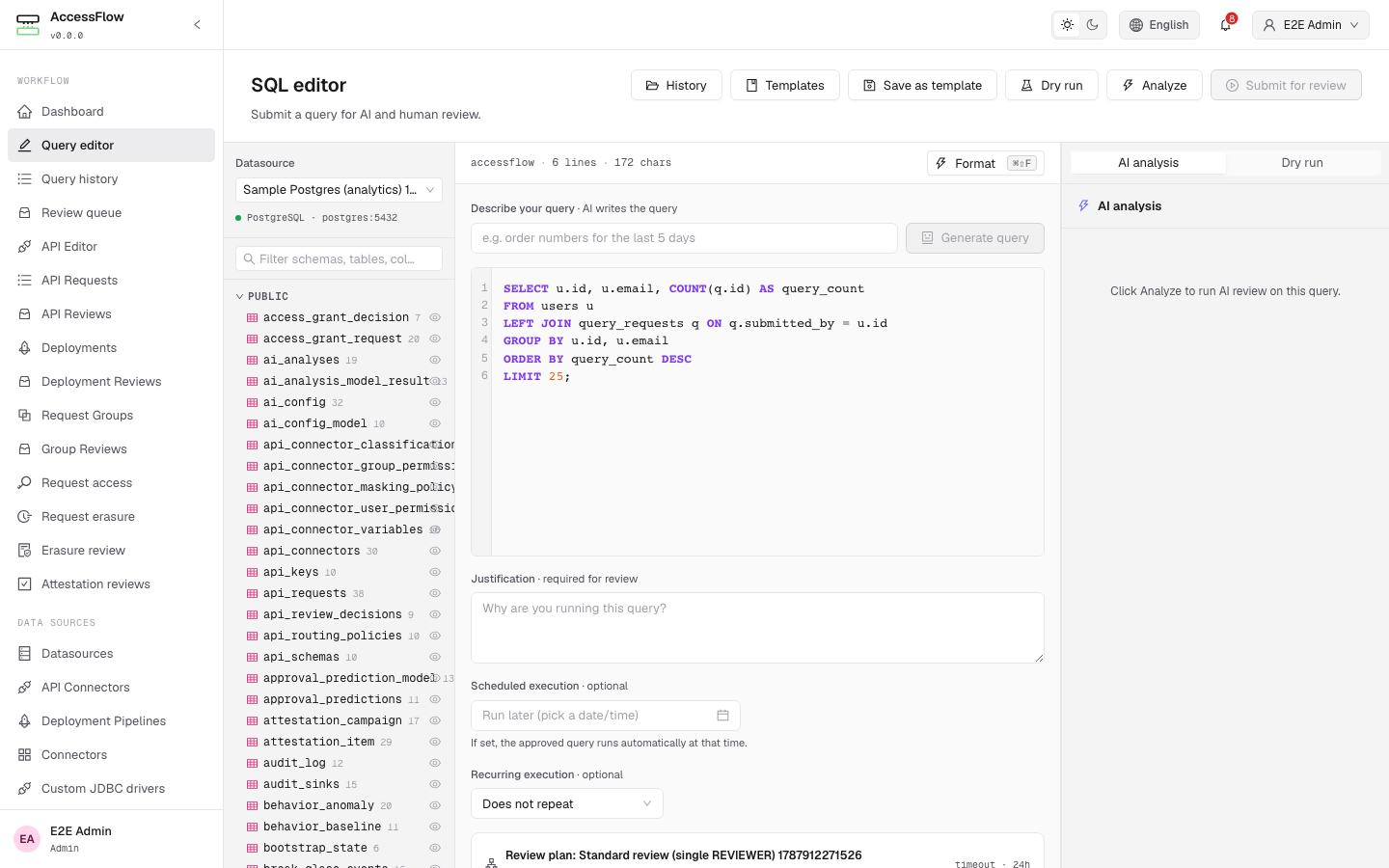Click the Analyze button
The image size is (1389, 868).
click(1155, 85)
